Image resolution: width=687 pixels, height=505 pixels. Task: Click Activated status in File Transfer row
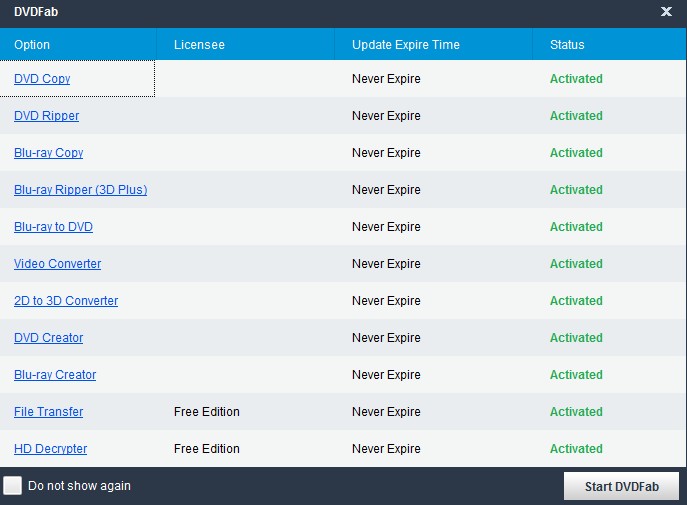click(576, 412)
